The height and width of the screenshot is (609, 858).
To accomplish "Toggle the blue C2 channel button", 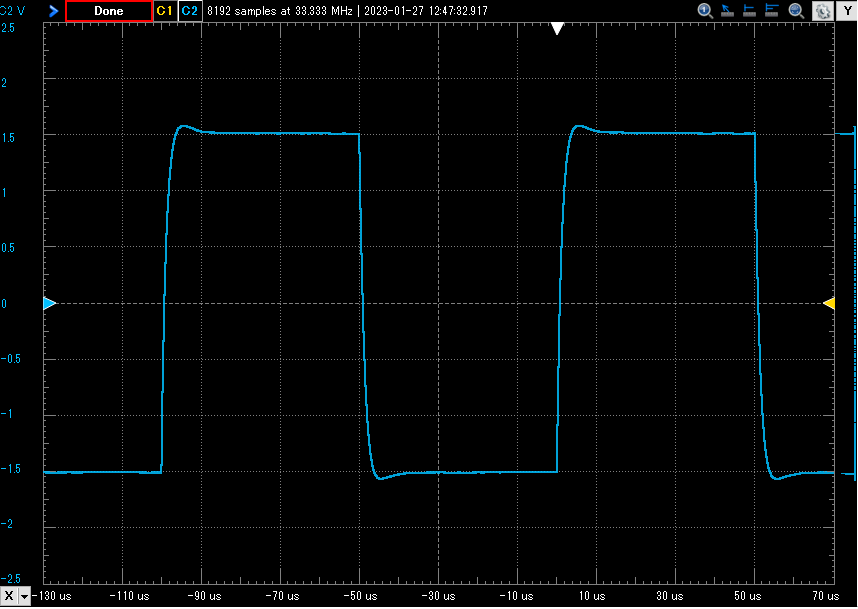I will tap(189, 11).
